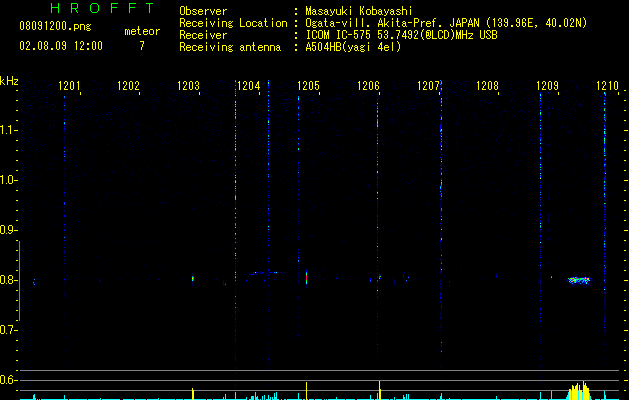Click the kHz axis unit label
The width and height of the screenshot is (629, 400).
coord(9,81)
